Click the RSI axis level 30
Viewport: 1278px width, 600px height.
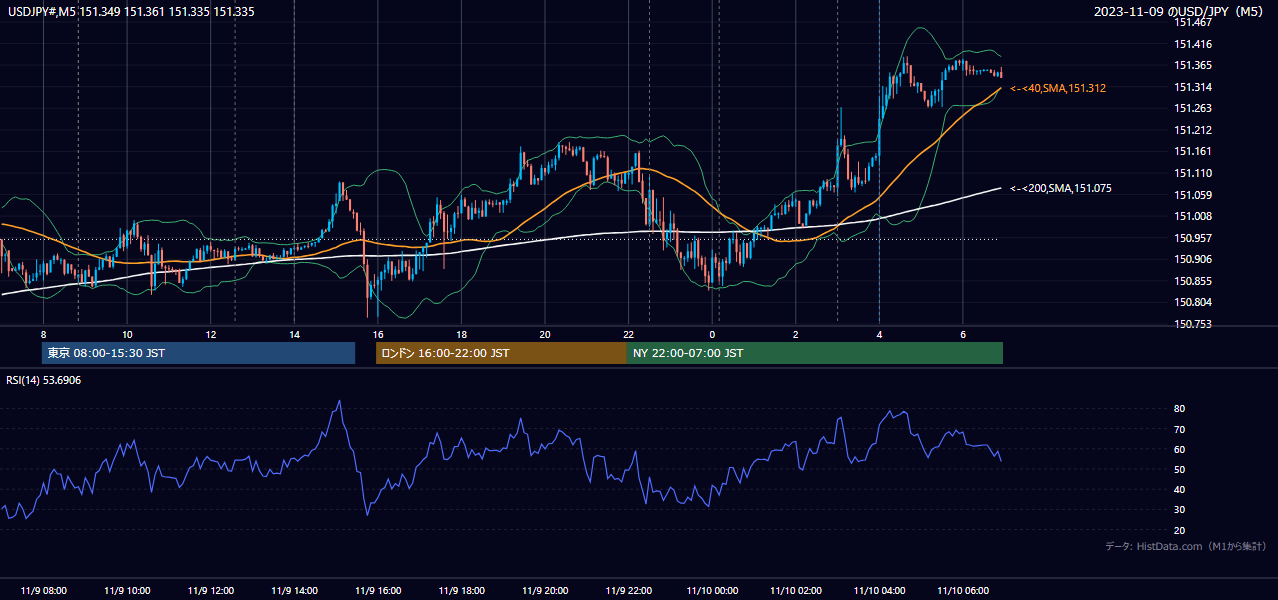coord(1180,510)
